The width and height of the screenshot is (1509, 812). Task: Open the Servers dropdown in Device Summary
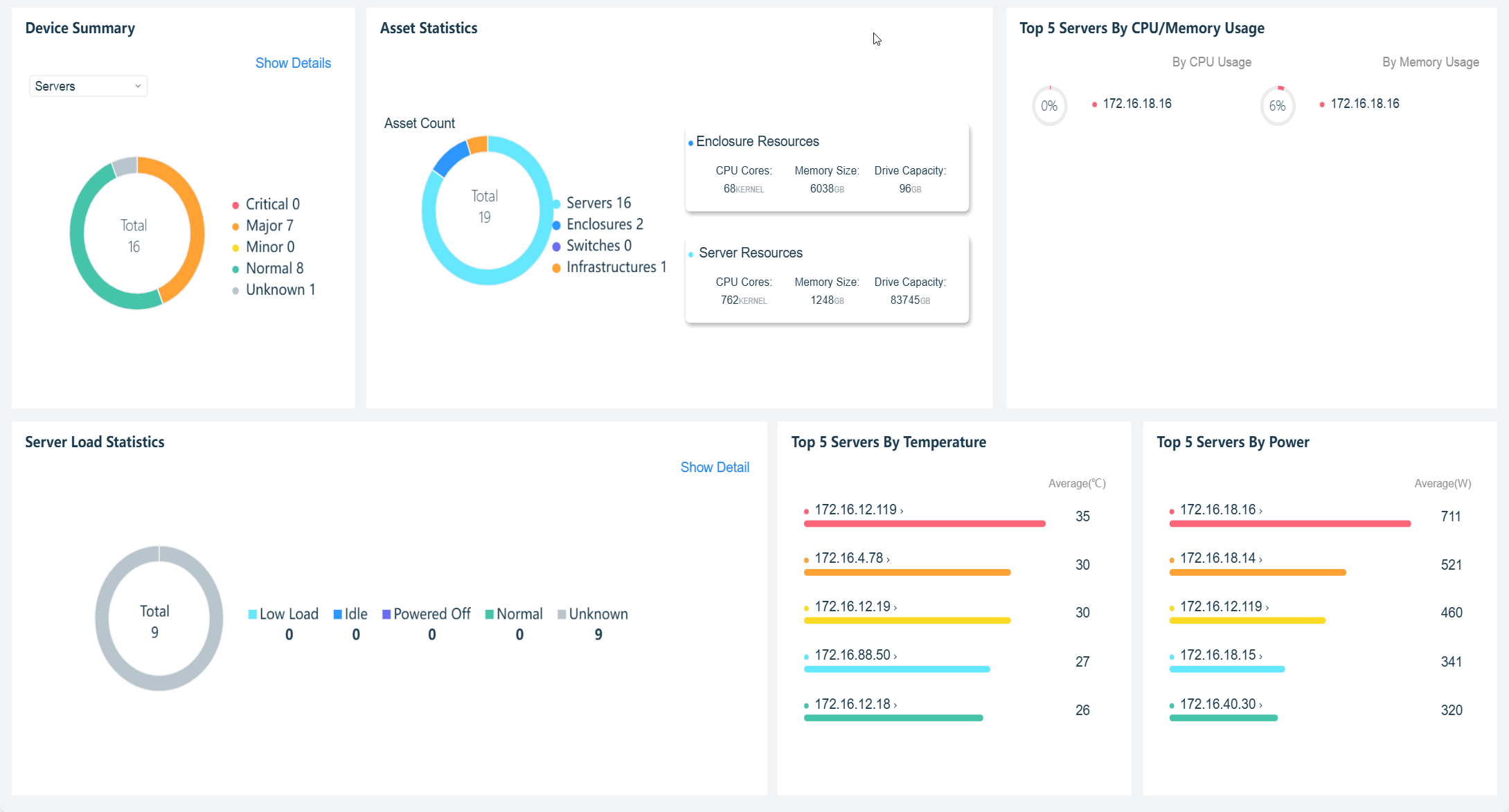pyautogui.click(x=88, y=86)
